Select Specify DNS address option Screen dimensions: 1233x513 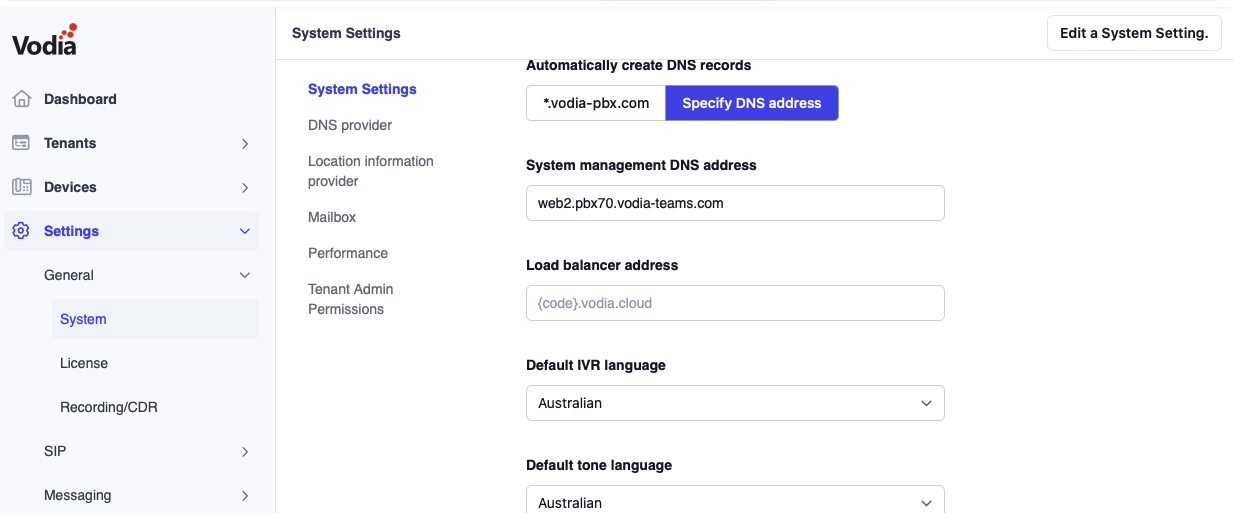point(751,103)
